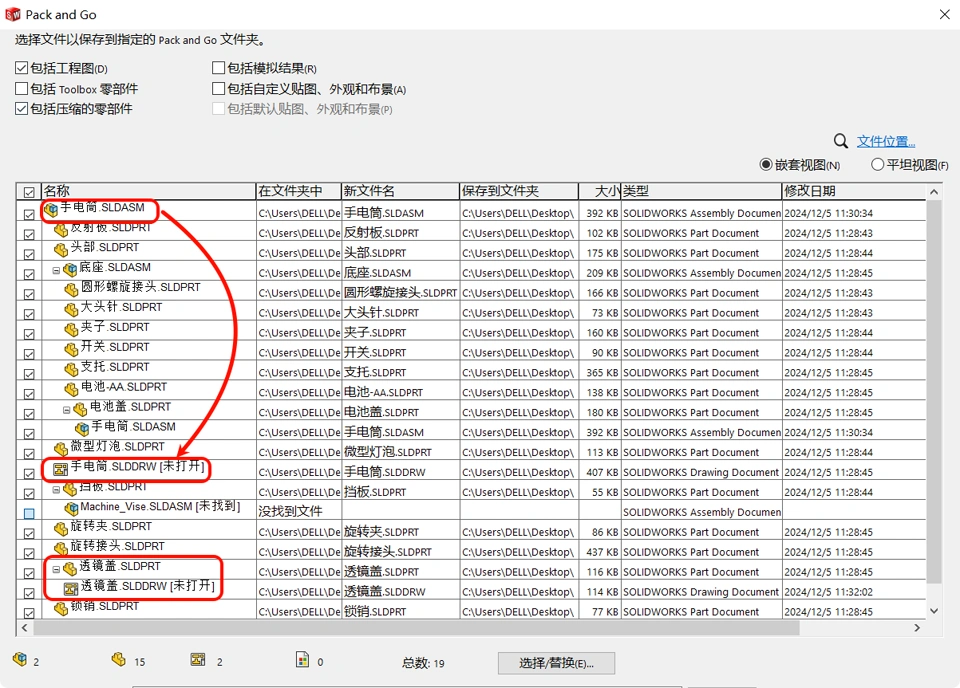Screen dimensions: 960x688
Task: Click 新文件名 column header
Action: [x=400, y=191]
